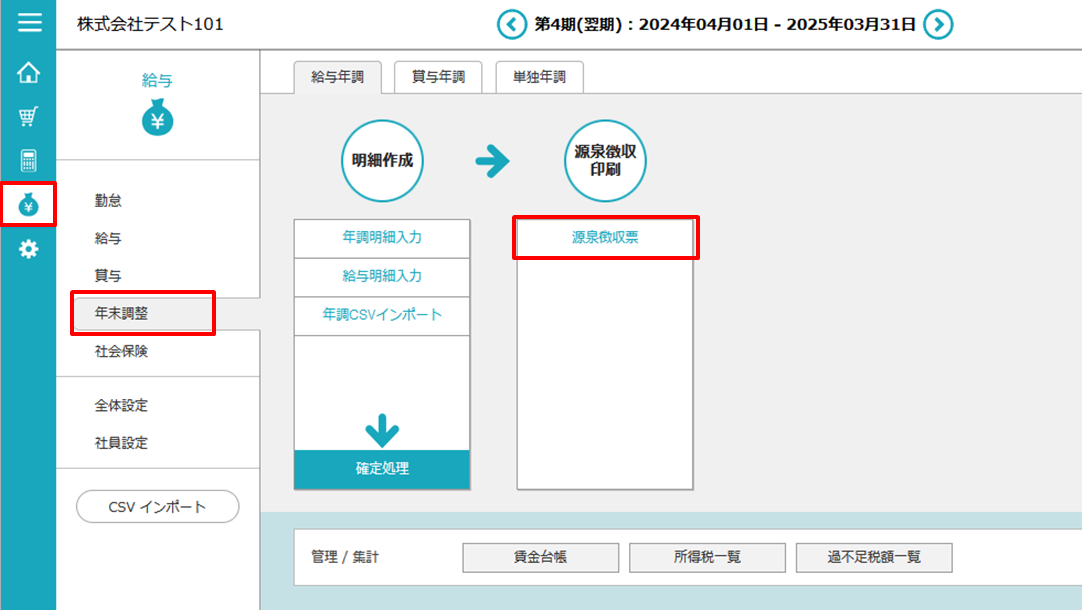This screenshot has height=610, width=1082.
Task: Open 年末調整 in the side menu
Action: [x=142, y=313]
